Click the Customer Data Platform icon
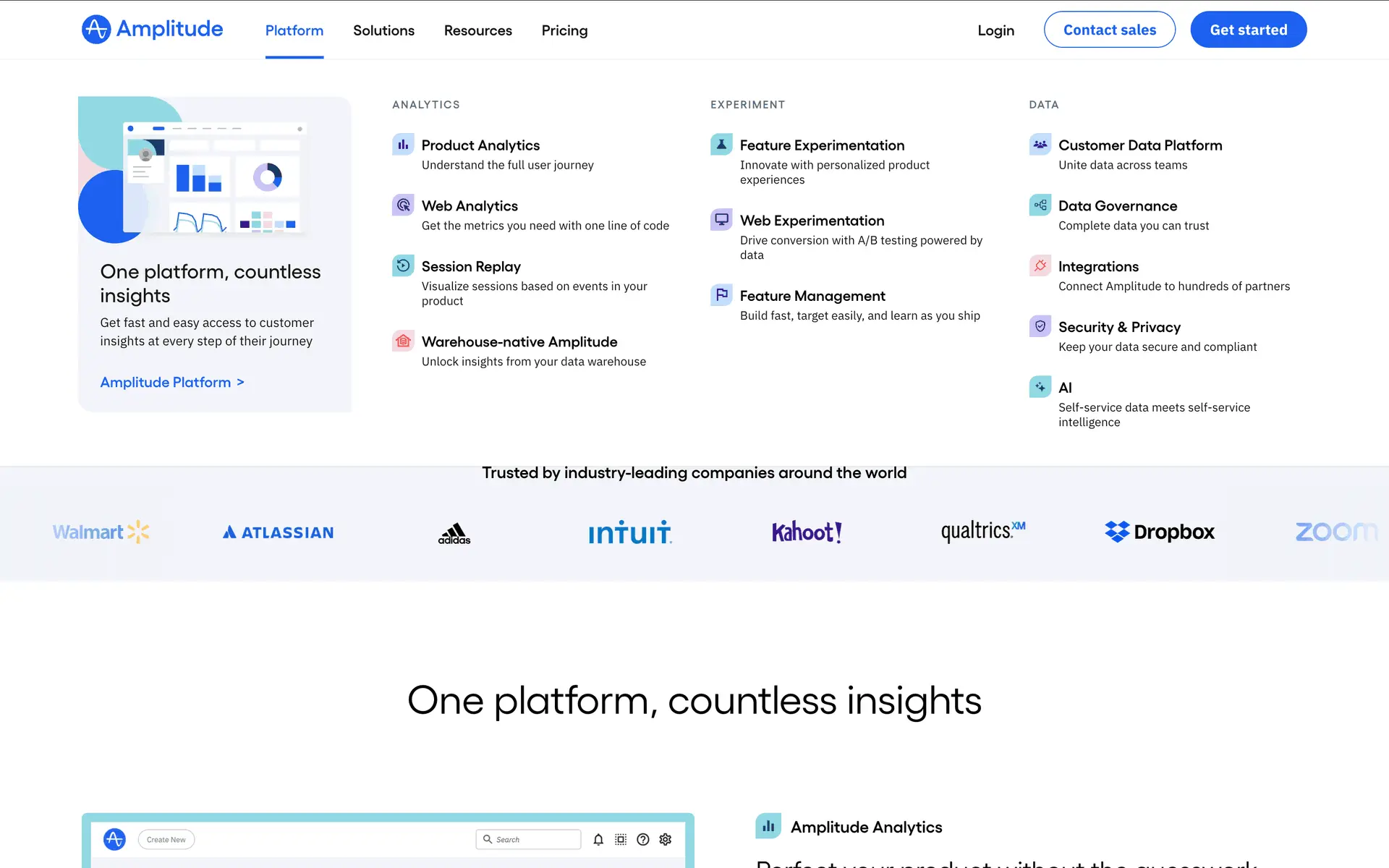The height and width of the screenshot is (868, 1389). coord(1040,145)
